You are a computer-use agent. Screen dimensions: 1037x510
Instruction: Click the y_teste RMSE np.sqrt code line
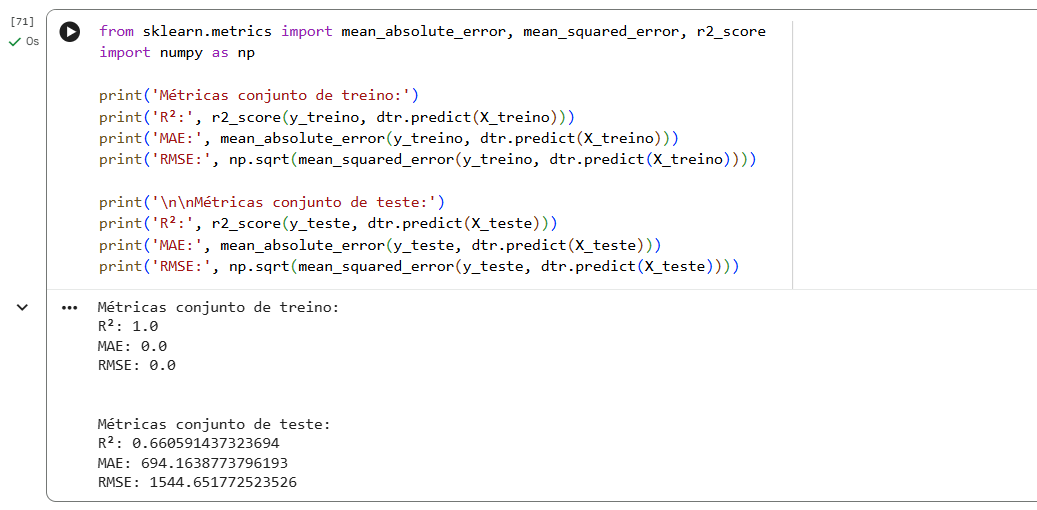pos(418,266)
